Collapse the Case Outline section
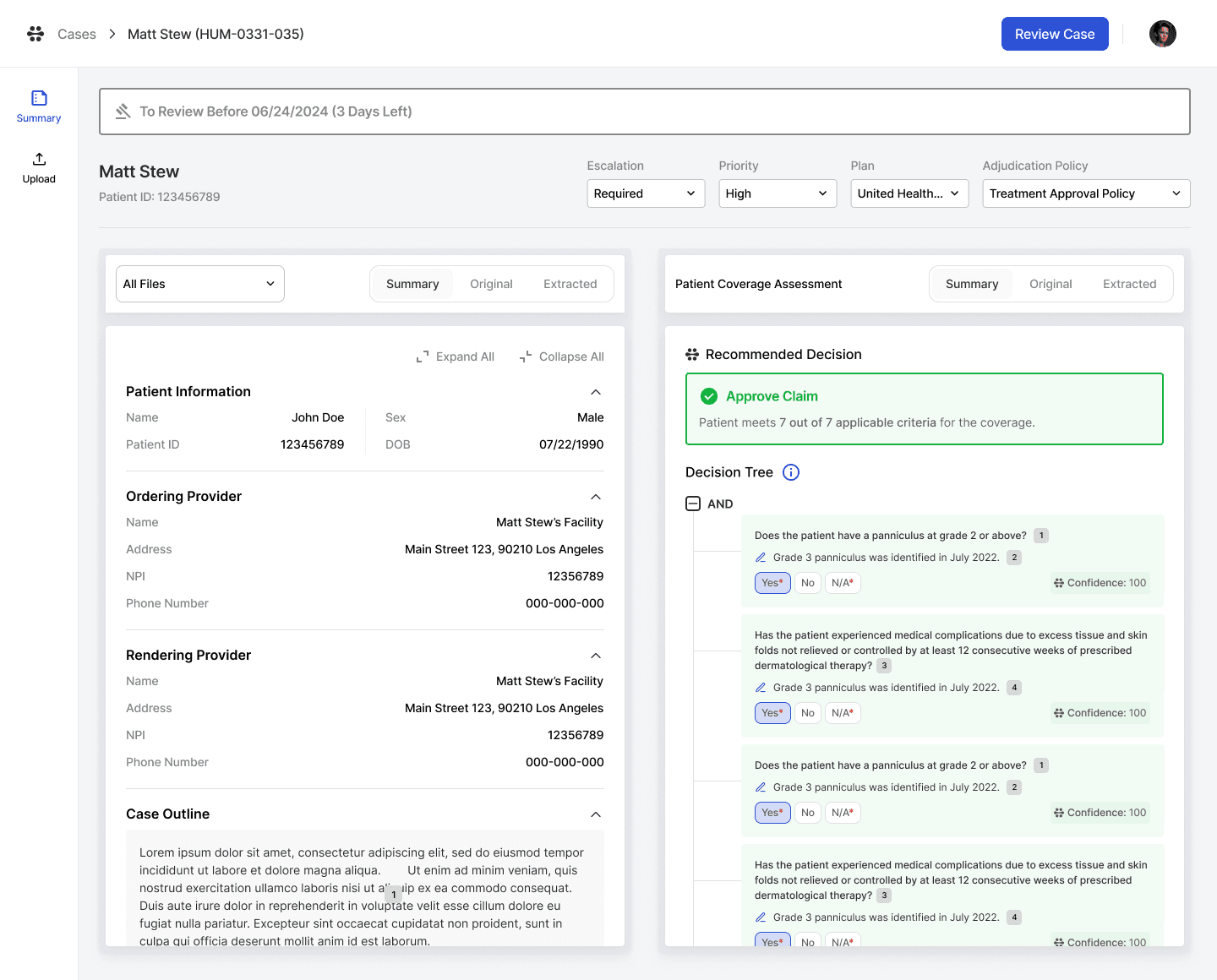This screenshot has width=1217, height=980. [x=596, y=814]
